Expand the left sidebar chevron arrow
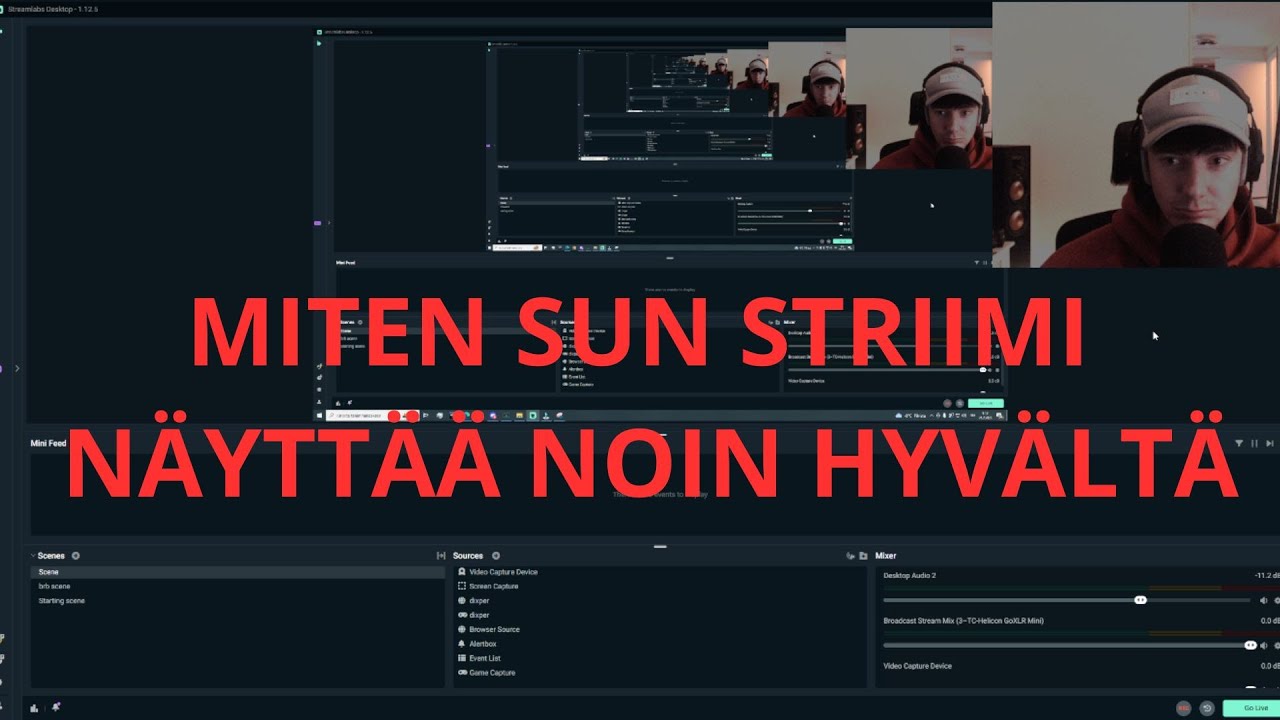Image resolution: width=1280 pixels, height=720 pixels. pos(16,369)
